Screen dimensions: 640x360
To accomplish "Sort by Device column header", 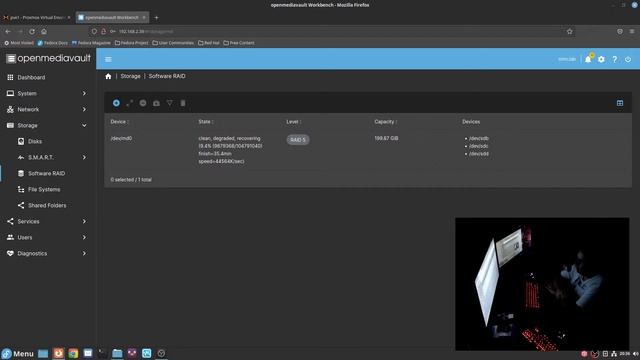I will 120,122.
